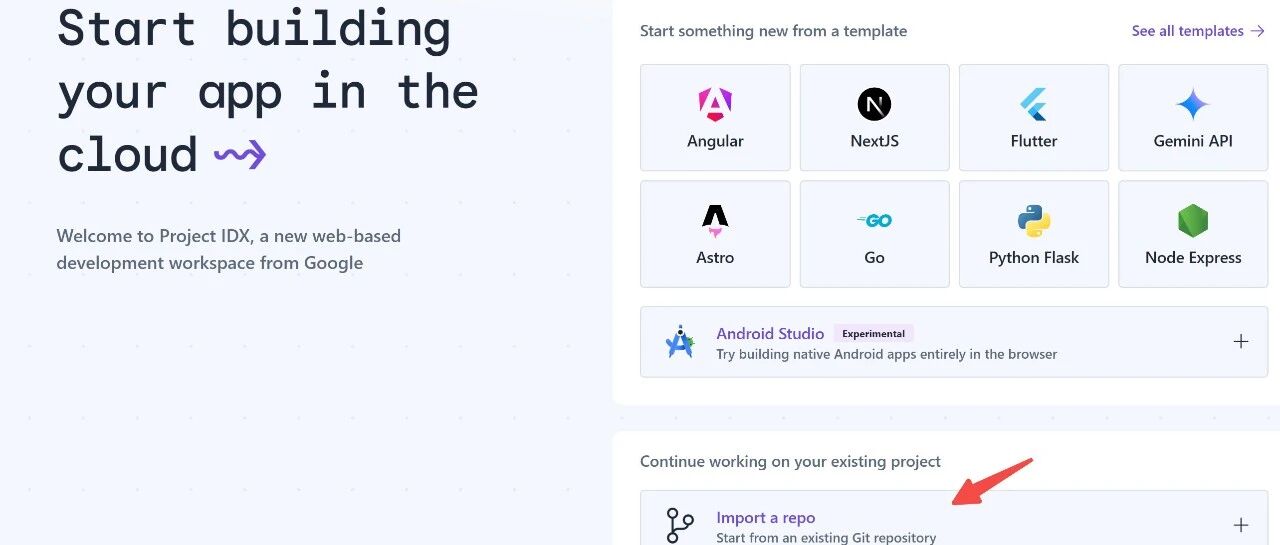This screenshot has width=1280, height=545.
Task: Click the Android Studio title text
Action: 770,333
